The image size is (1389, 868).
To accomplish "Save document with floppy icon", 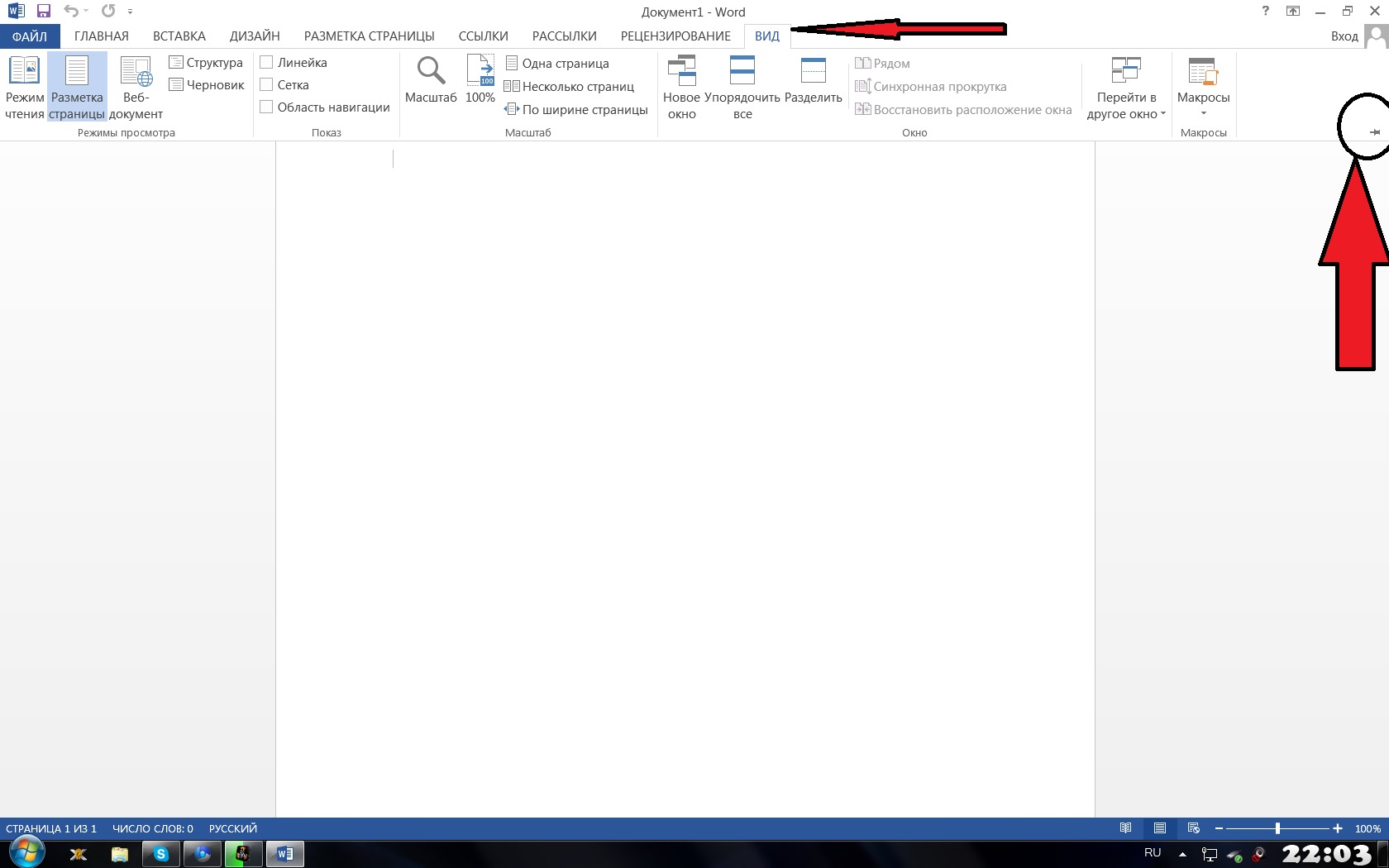I will (44, 12).
